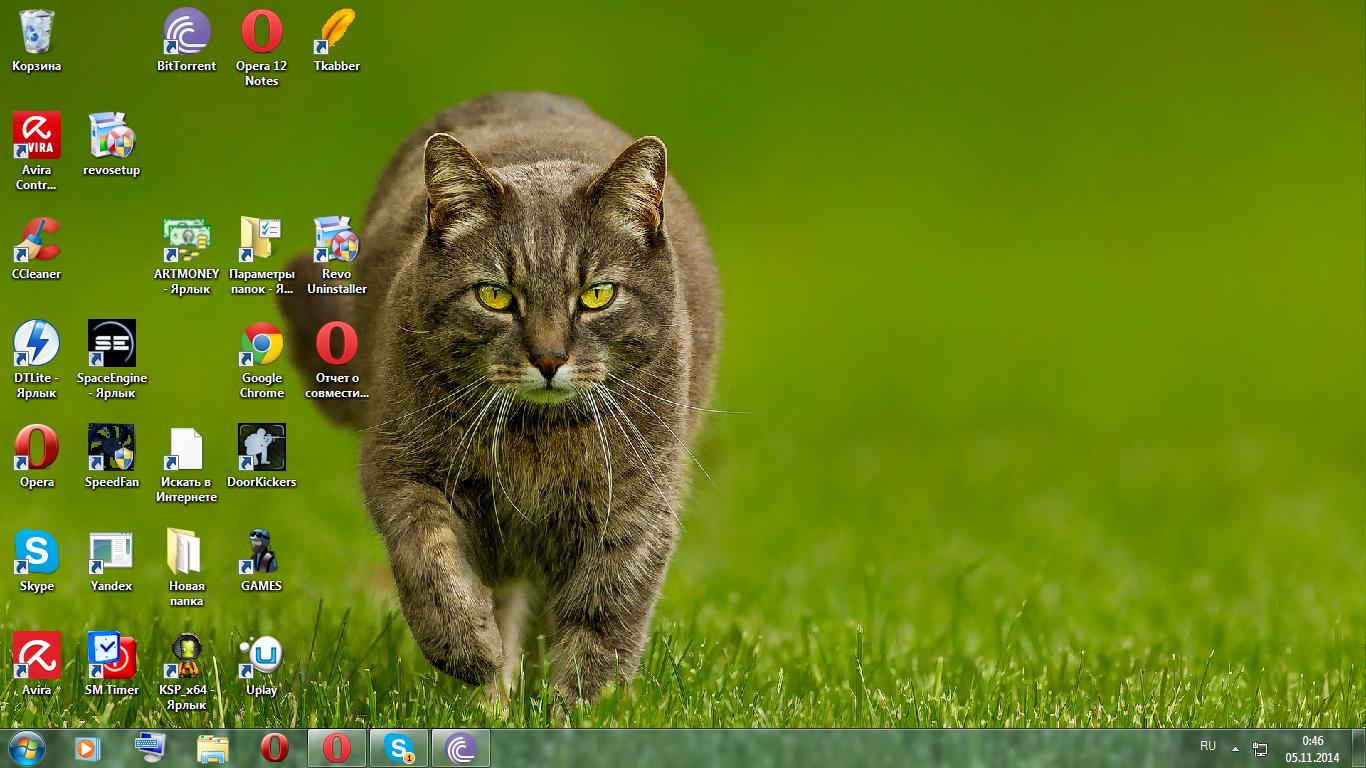Select the SM Timer desktop shortcut
This screenshot has width=1366, height=768.
(x=112, y=665)
